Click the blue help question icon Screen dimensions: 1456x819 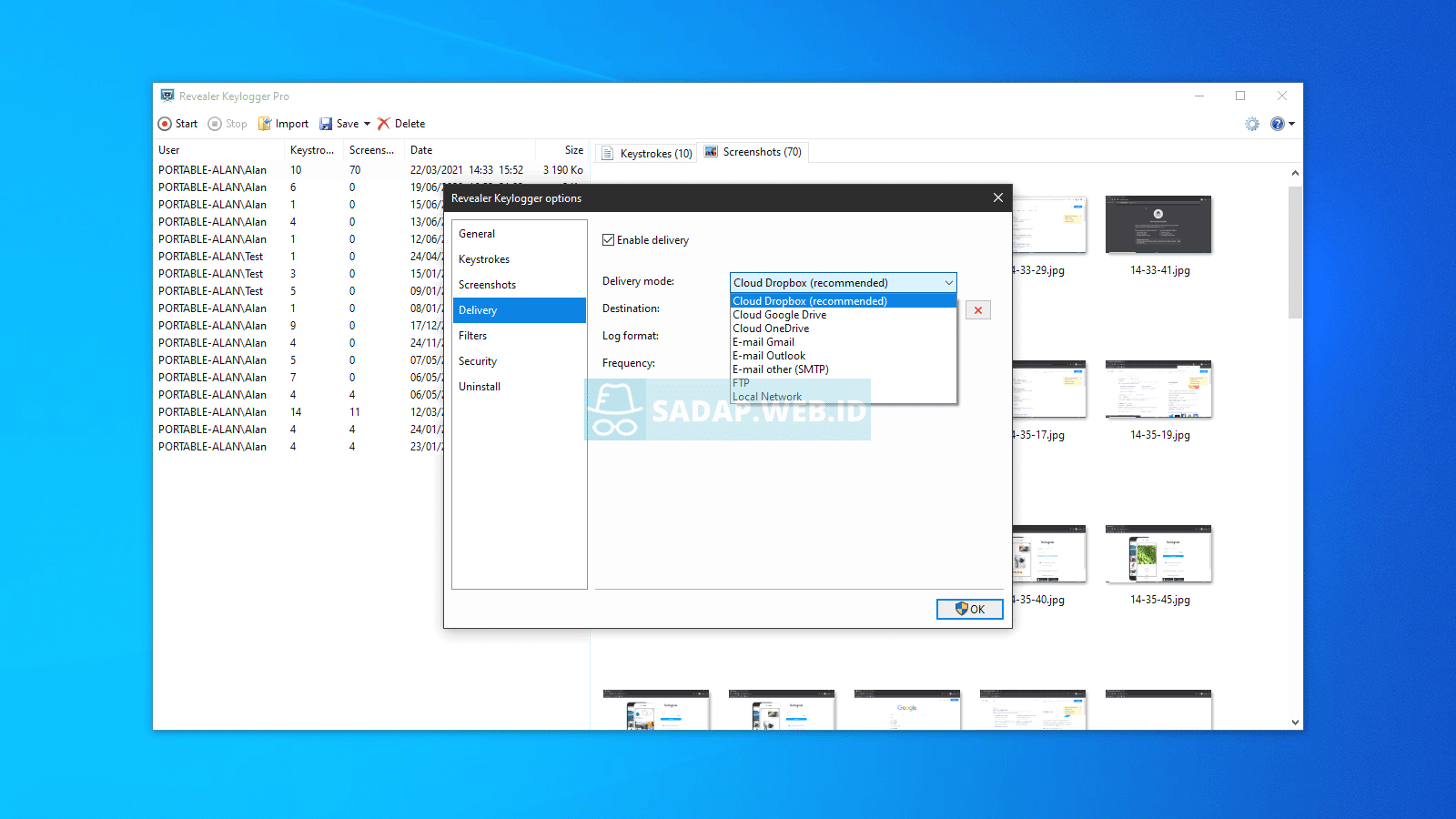[1278, 124]
